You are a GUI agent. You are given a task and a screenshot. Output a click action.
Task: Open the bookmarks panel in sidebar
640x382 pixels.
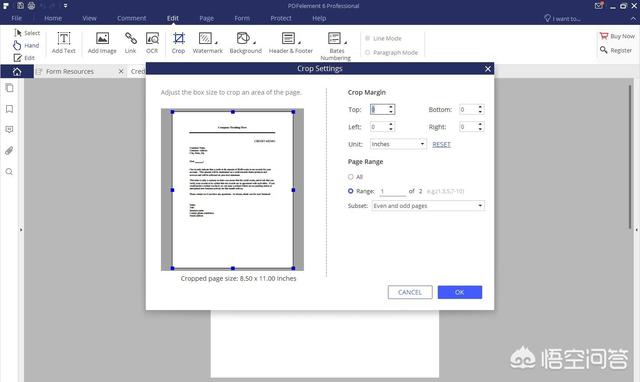pyautogui.click(x=9, y=109)
